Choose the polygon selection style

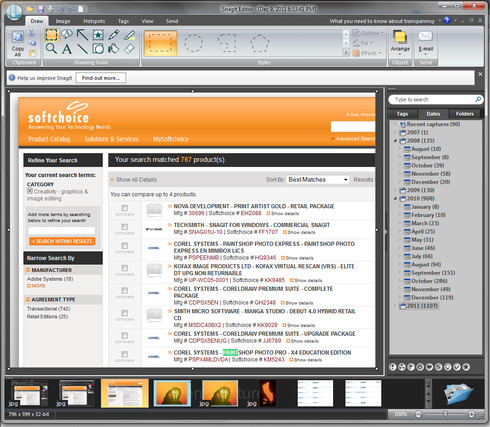[260, 43]
